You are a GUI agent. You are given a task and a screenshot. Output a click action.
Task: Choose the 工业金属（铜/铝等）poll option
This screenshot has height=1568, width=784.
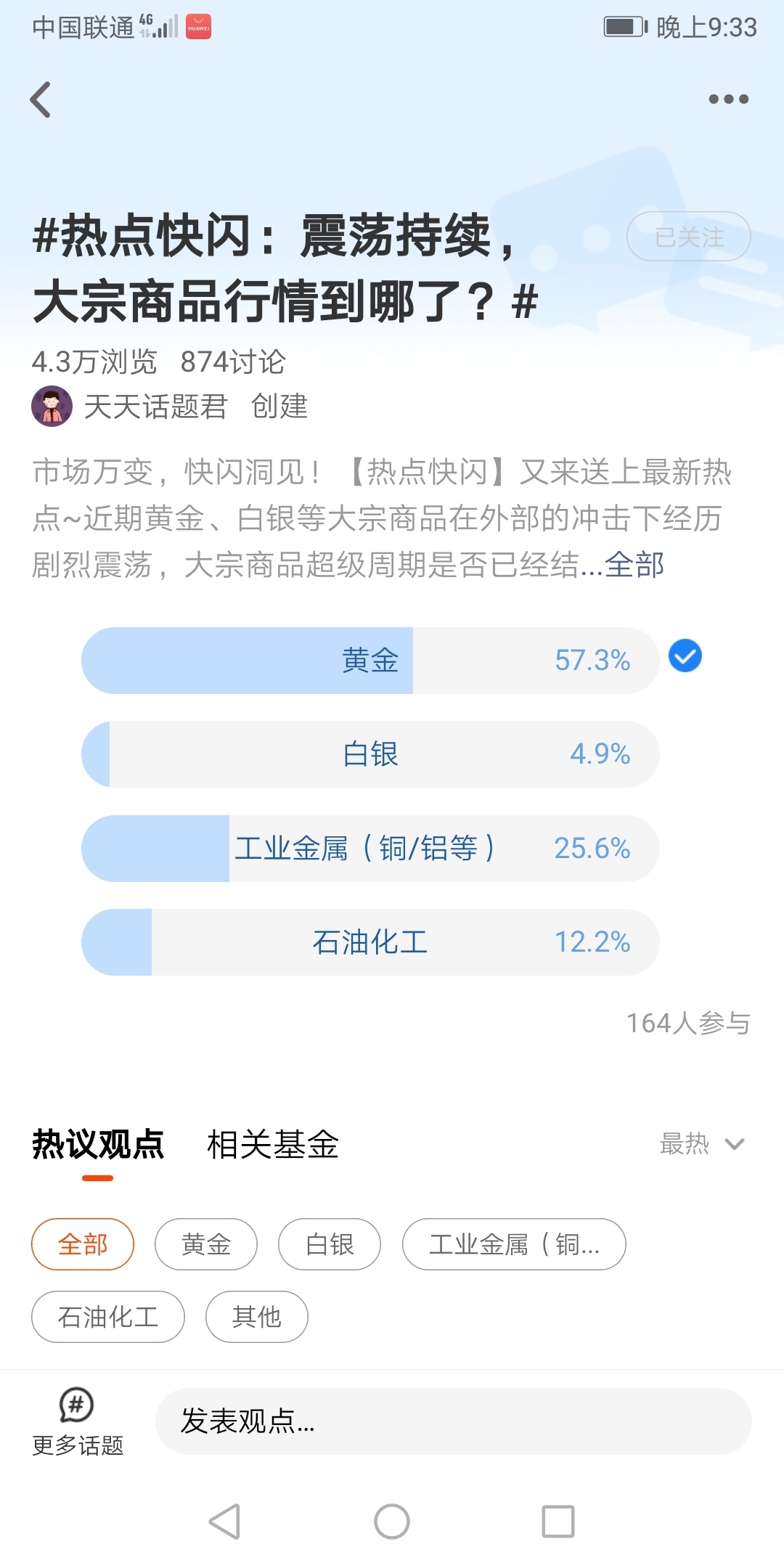[370, 848]
